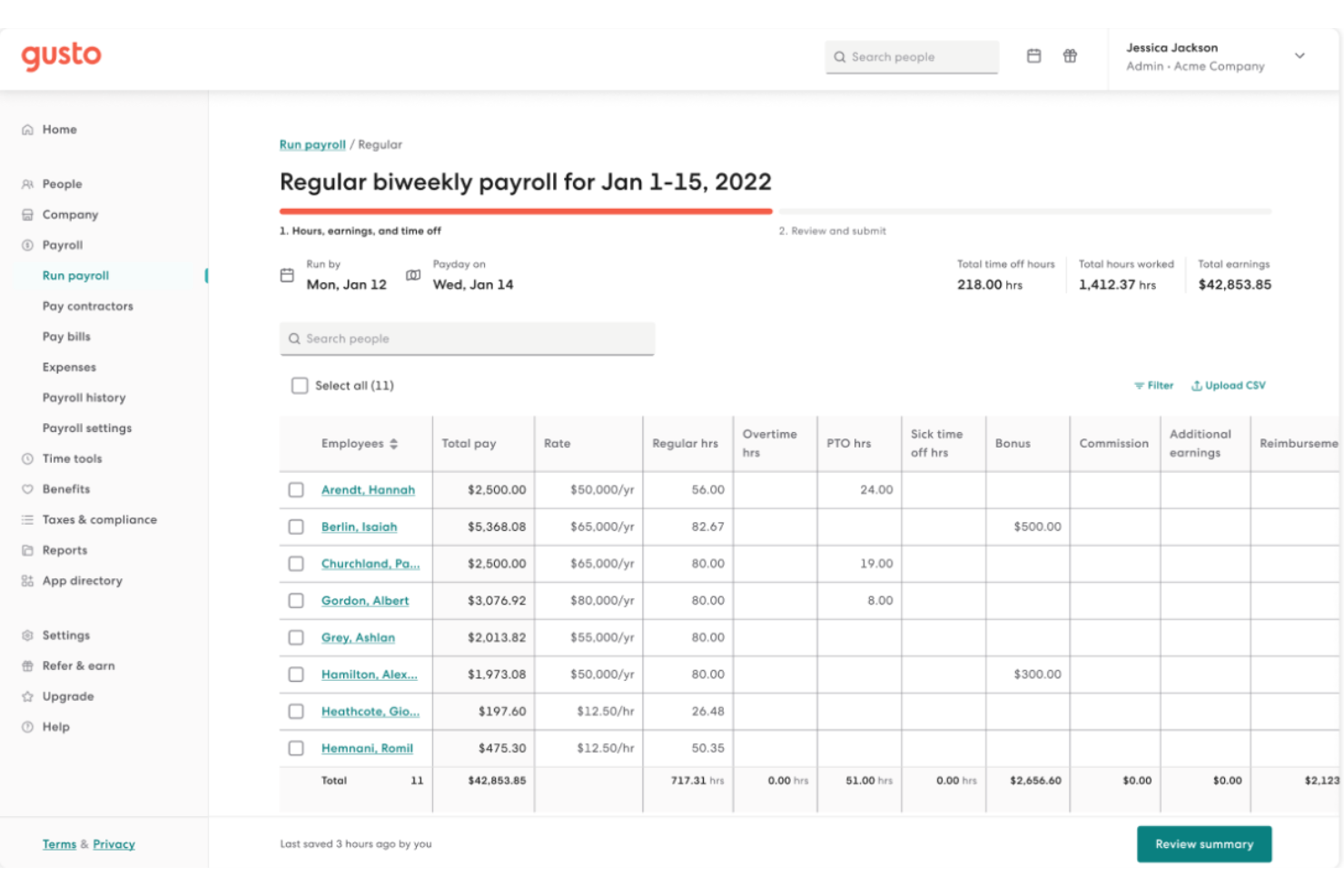1344x896 pixels.
Task: Click the gift icon near the profile
Action: click(x=1070, y=56)
